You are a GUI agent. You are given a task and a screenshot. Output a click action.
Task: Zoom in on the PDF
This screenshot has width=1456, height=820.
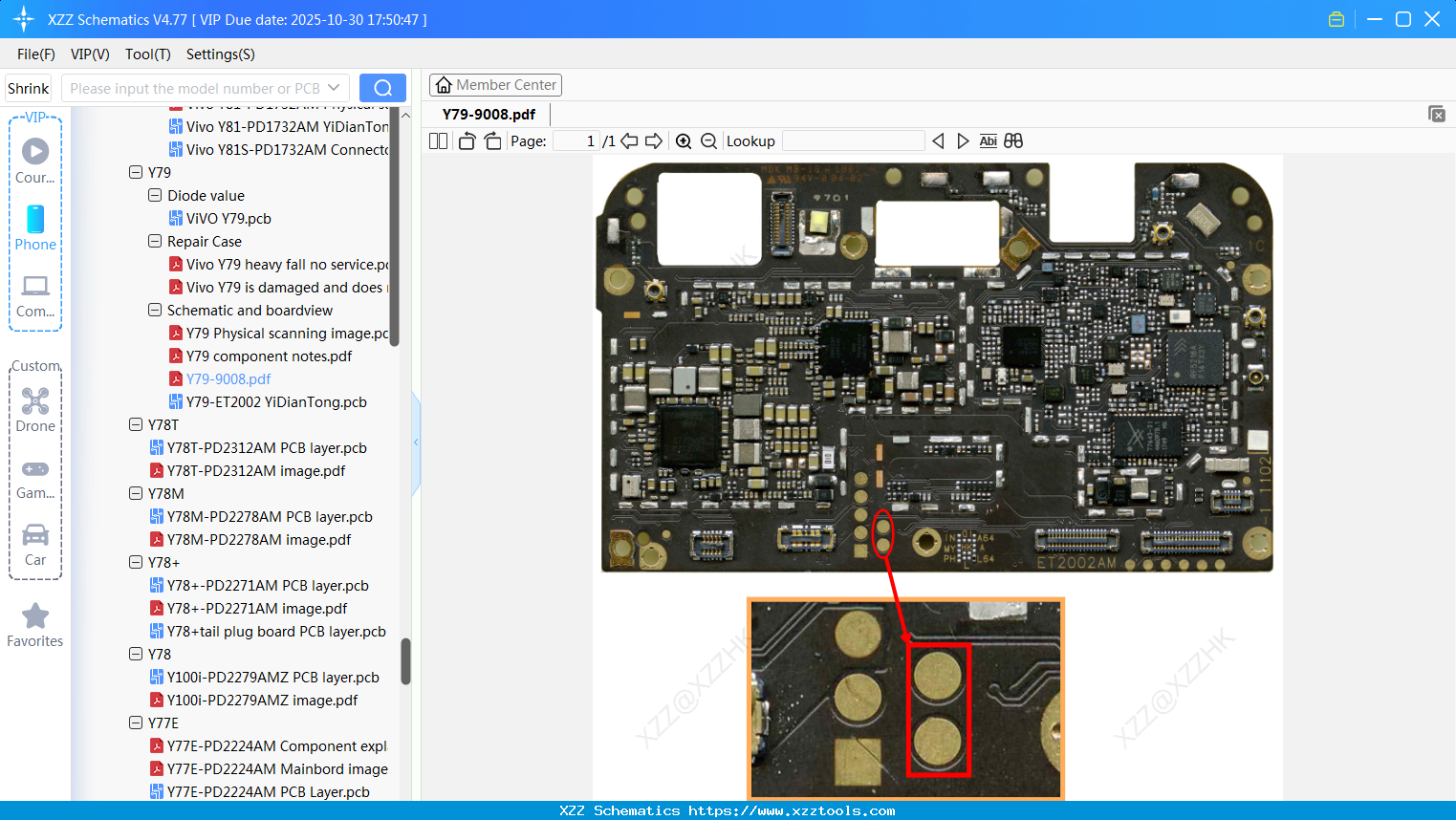[x=684, y=141]
